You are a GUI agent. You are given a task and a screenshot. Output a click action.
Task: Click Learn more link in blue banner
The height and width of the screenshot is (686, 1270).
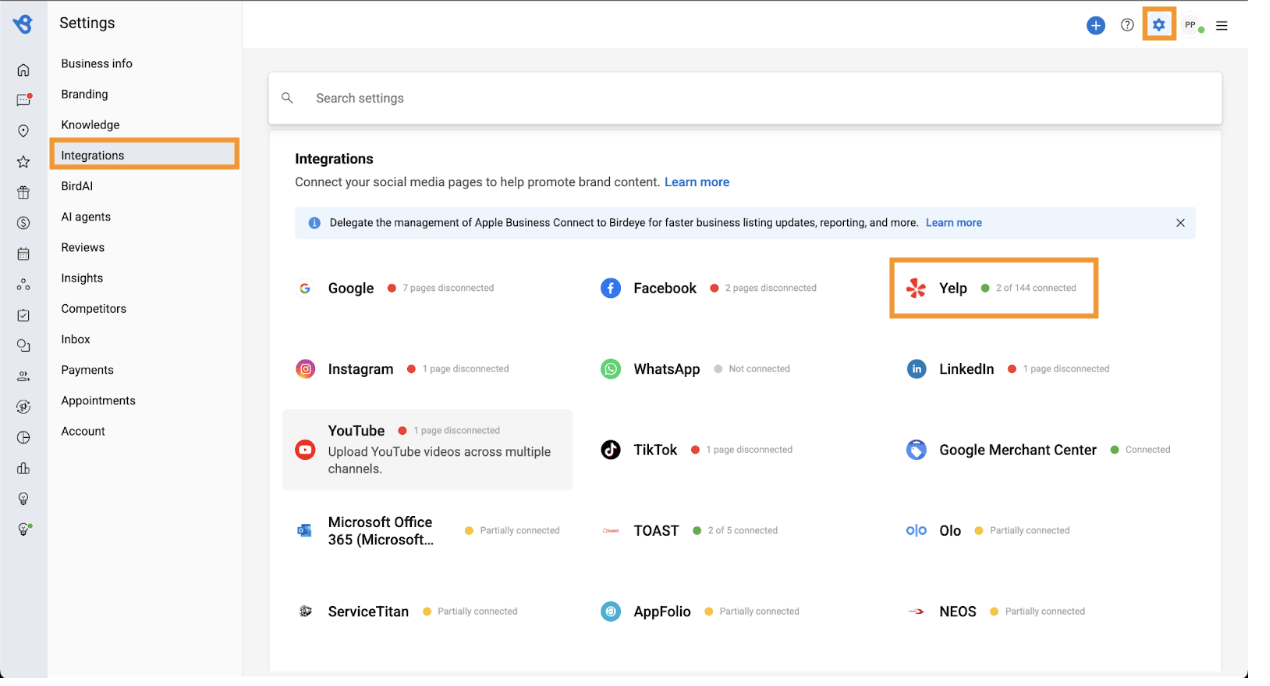pos(953,223)
